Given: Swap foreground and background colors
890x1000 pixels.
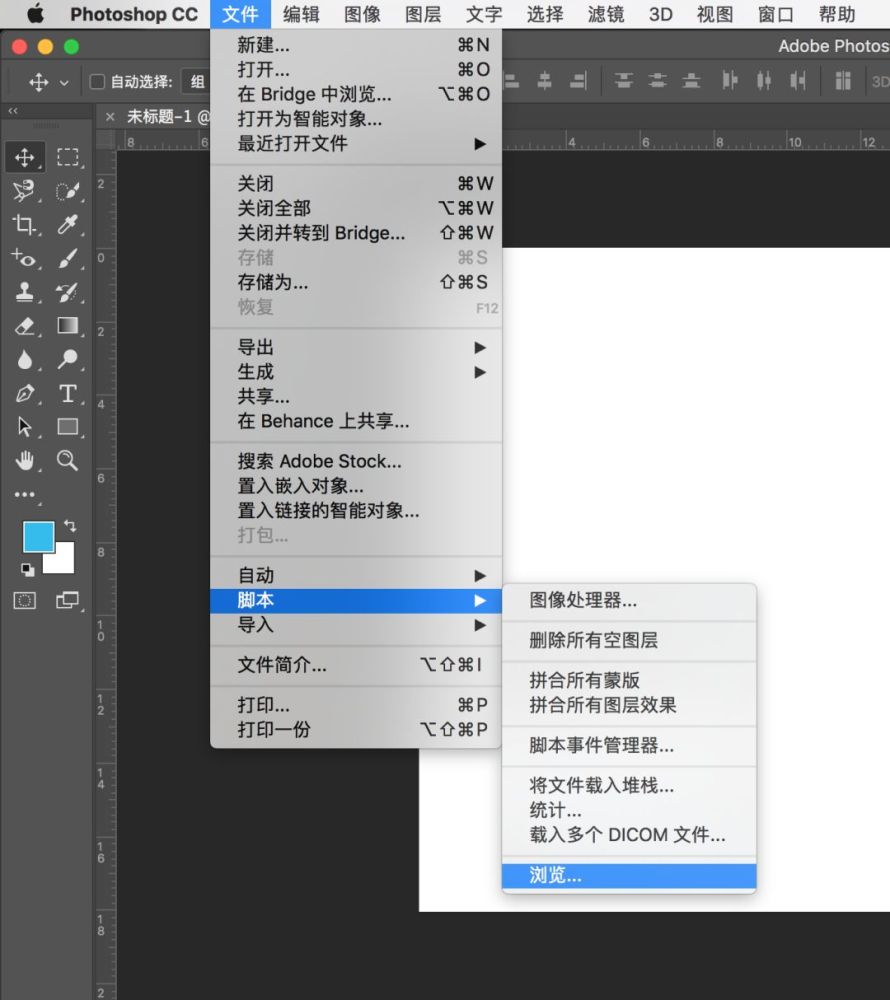Looking at the screenshot, I should coord(70,524).
